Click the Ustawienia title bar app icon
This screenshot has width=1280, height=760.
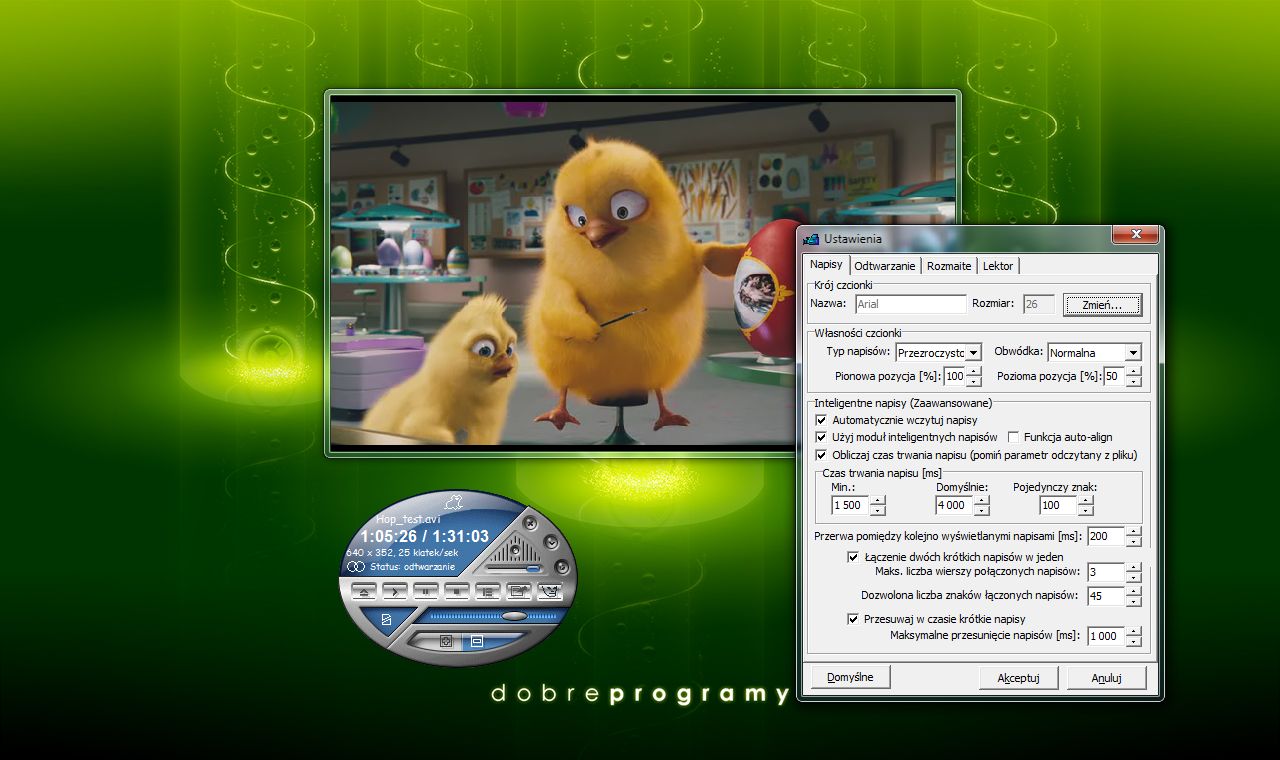(811, 238)
